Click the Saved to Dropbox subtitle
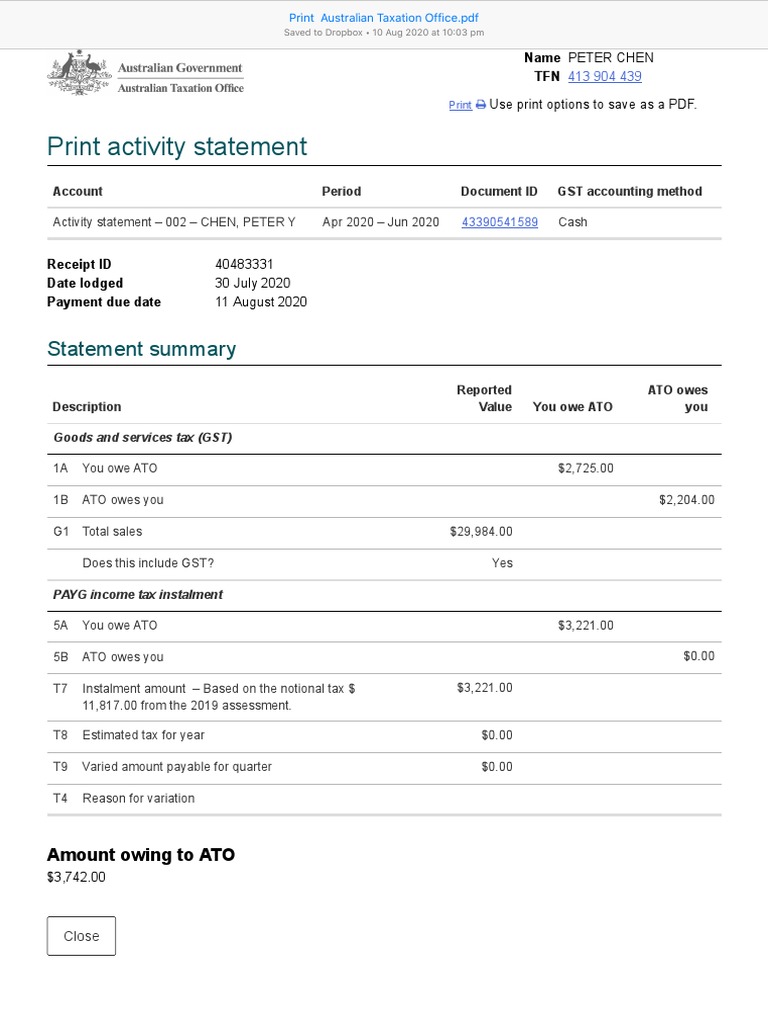768x1024 pixels. [x=384, y=32]
